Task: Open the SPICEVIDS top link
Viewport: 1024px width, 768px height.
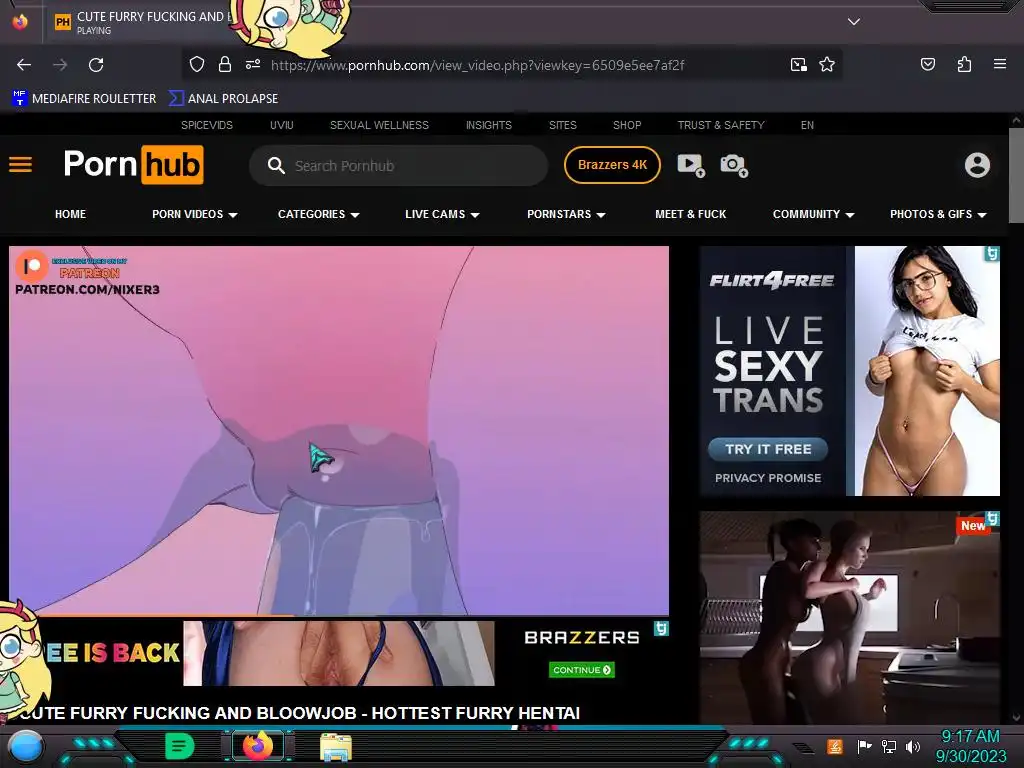Action: coord(206,125)
